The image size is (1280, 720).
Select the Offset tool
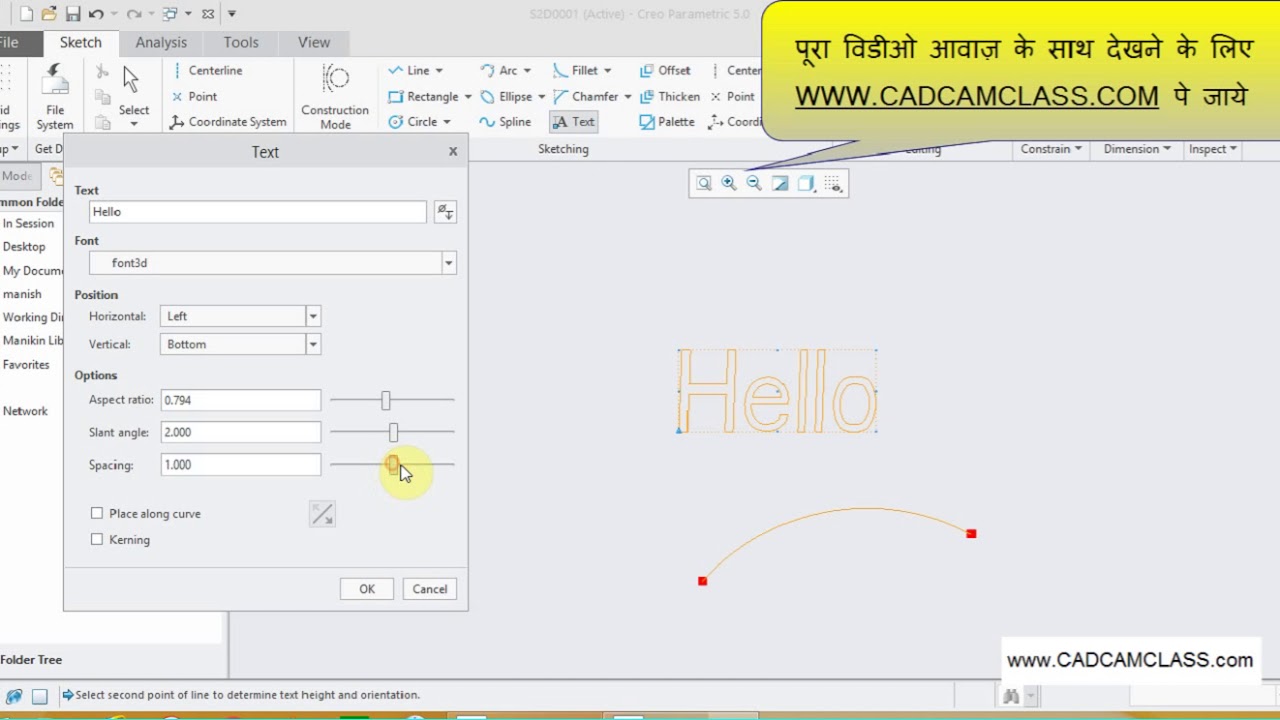[665, 71]
